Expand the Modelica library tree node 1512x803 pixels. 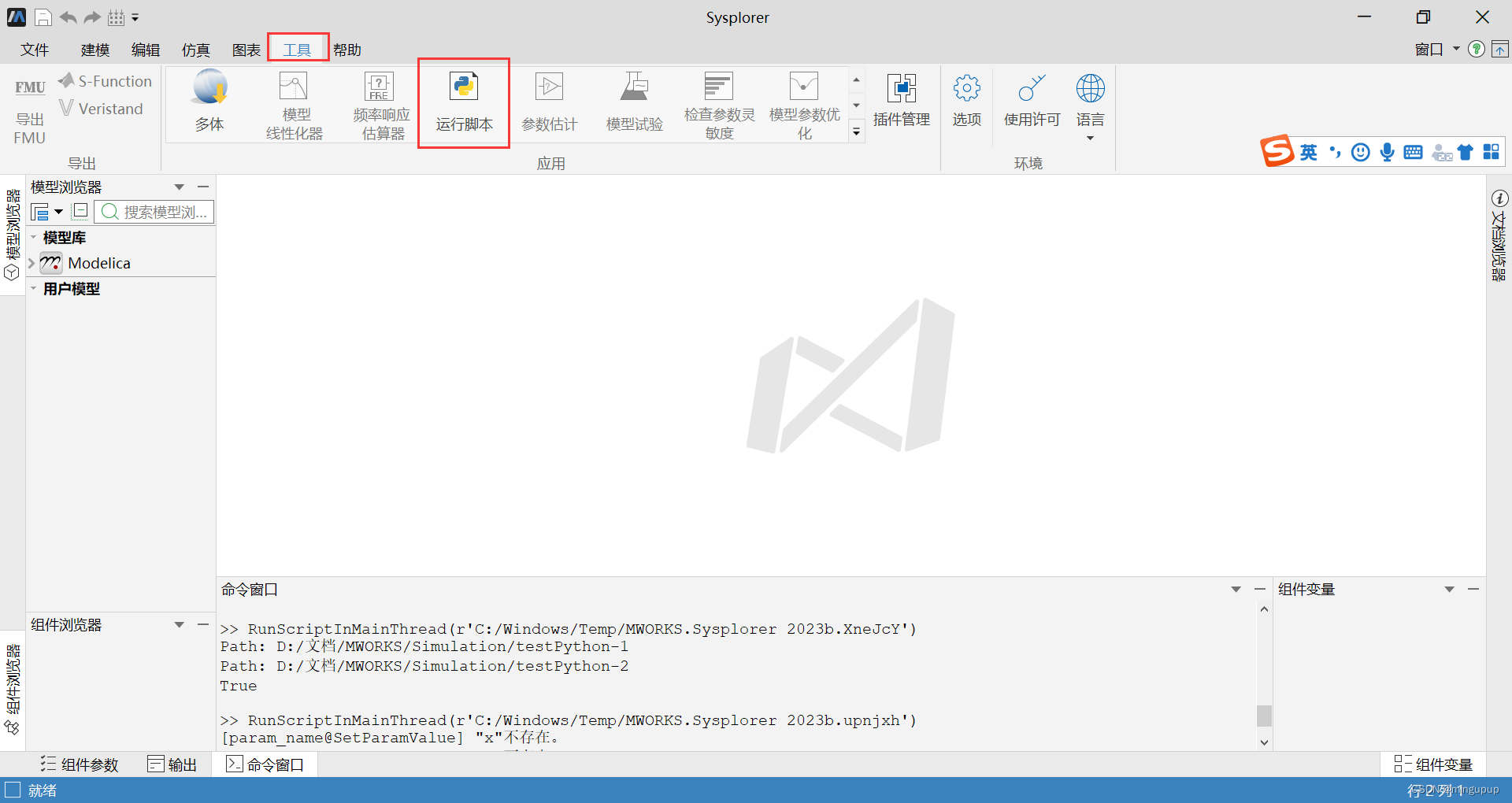click(31, 263)
